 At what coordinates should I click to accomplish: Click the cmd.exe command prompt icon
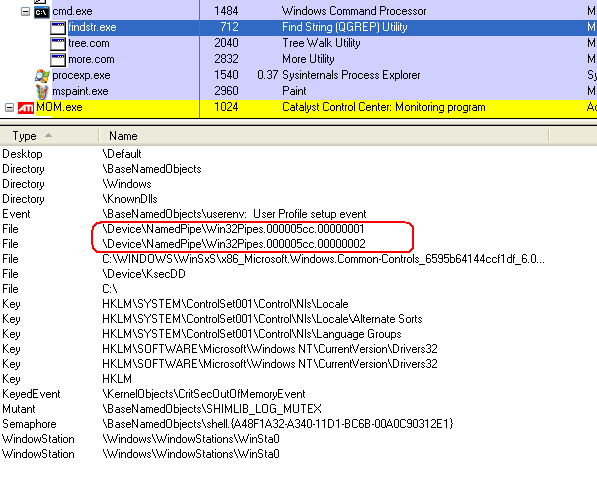point(42,12)
